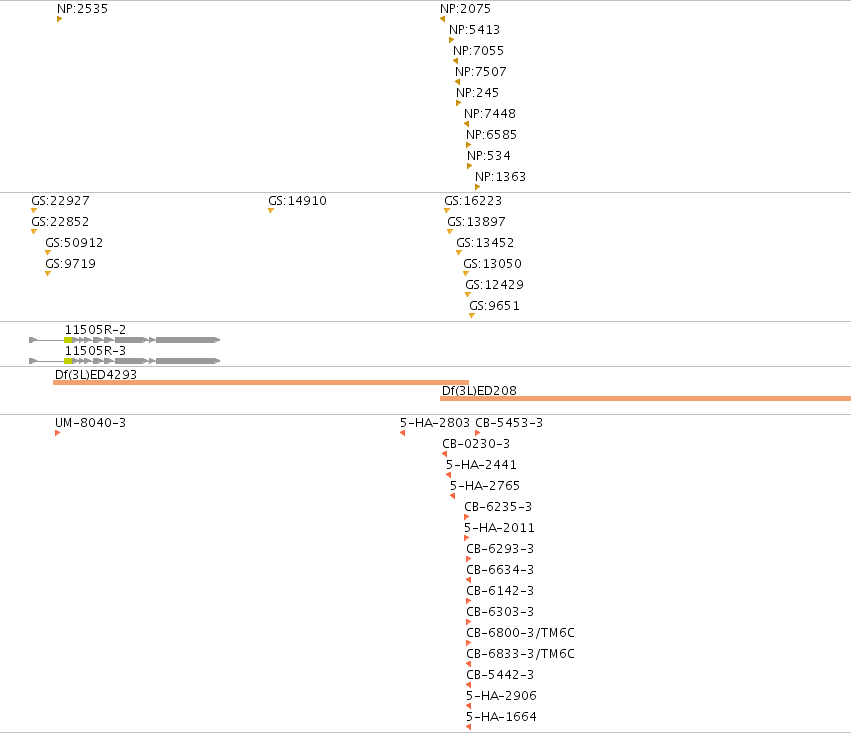851x733 pixels.
Task: Click the triangle marker under GS:14910
Action: click(271, 211)
